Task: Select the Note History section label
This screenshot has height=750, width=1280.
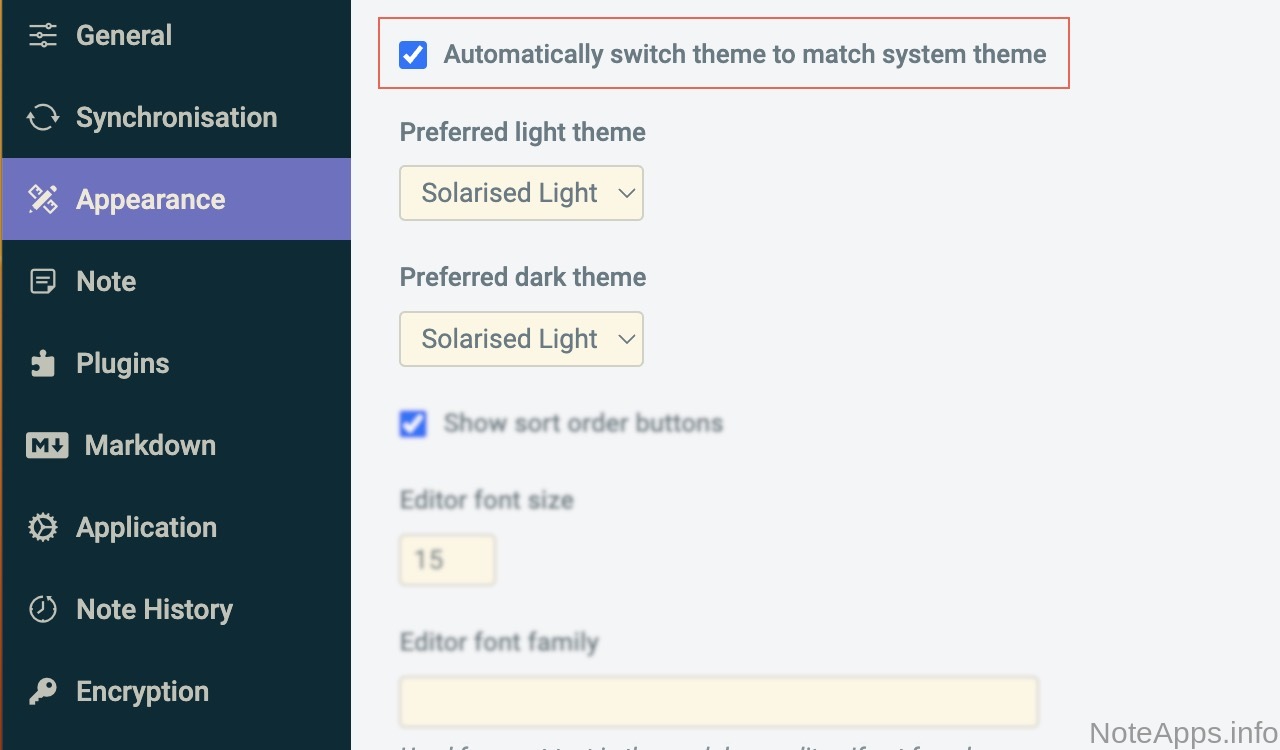Action: coord(154,610)
